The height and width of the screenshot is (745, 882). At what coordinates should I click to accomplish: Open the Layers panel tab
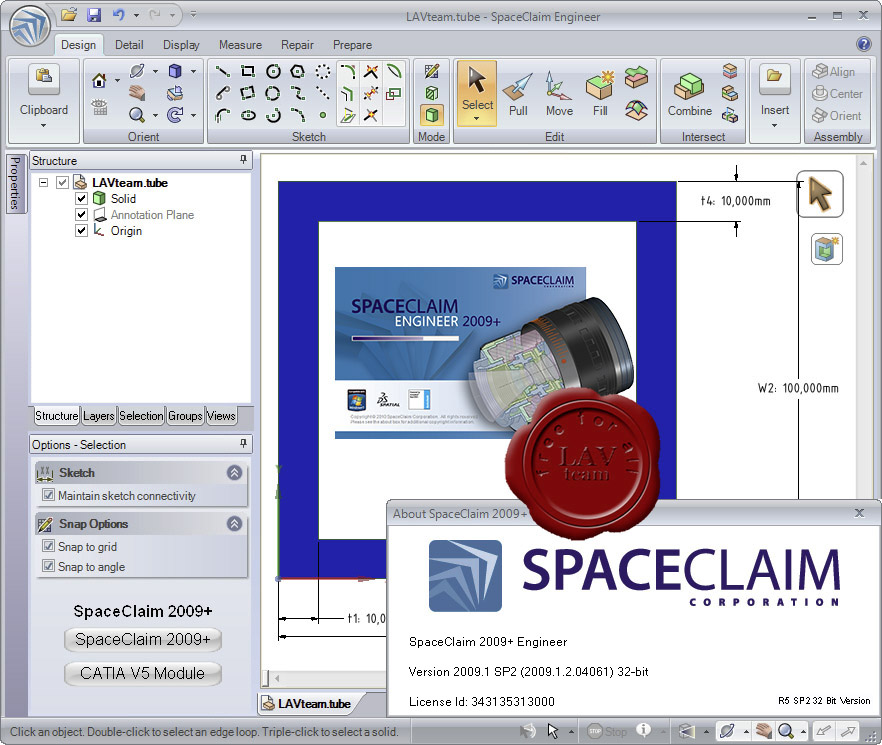(98, 416)
